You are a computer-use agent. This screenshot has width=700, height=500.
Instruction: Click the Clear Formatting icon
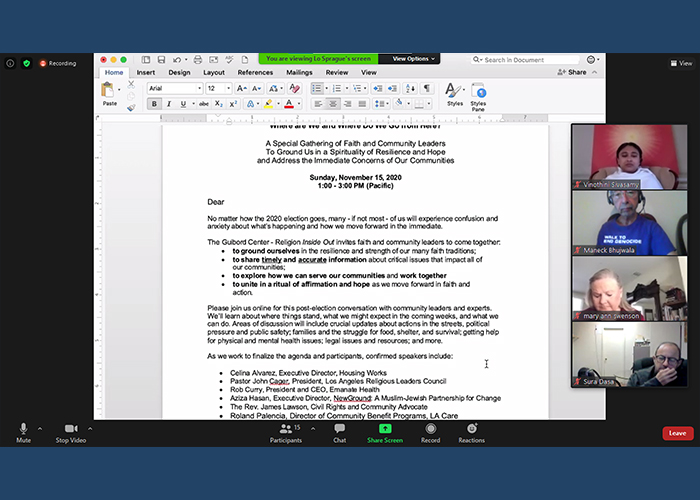click(294, 88)
